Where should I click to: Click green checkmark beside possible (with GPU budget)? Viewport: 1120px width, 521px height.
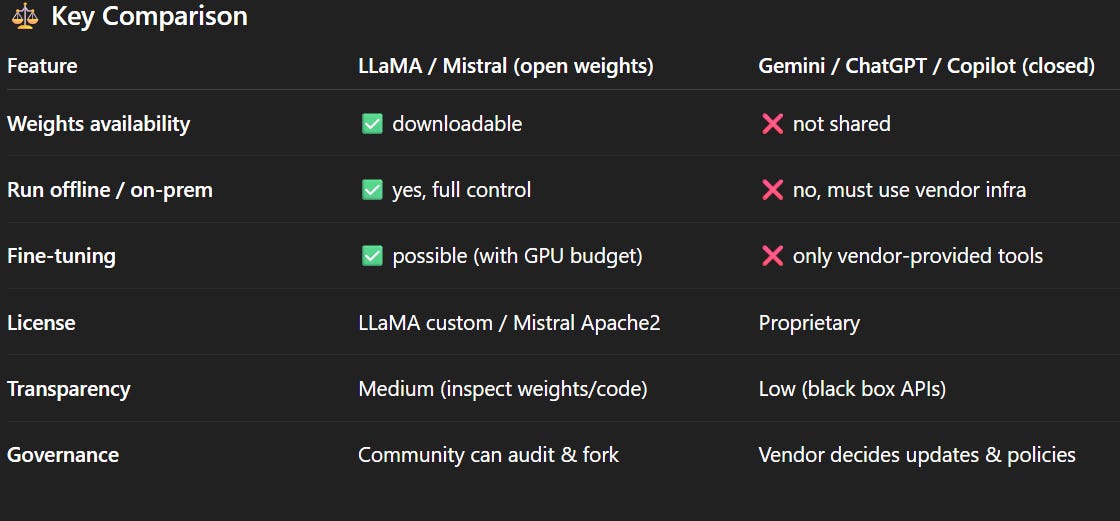372,257
